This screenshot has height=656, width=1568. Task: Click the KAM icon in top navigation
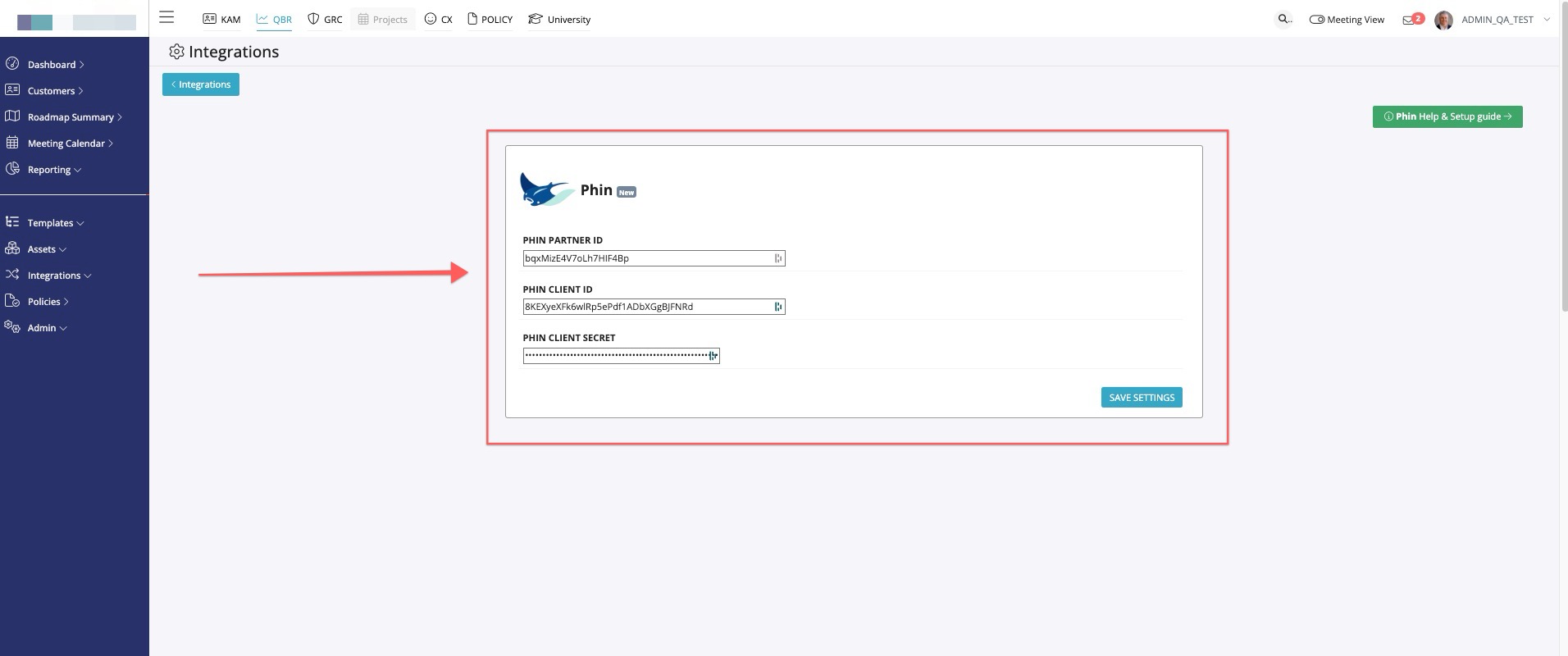click(x=210, y=19)
